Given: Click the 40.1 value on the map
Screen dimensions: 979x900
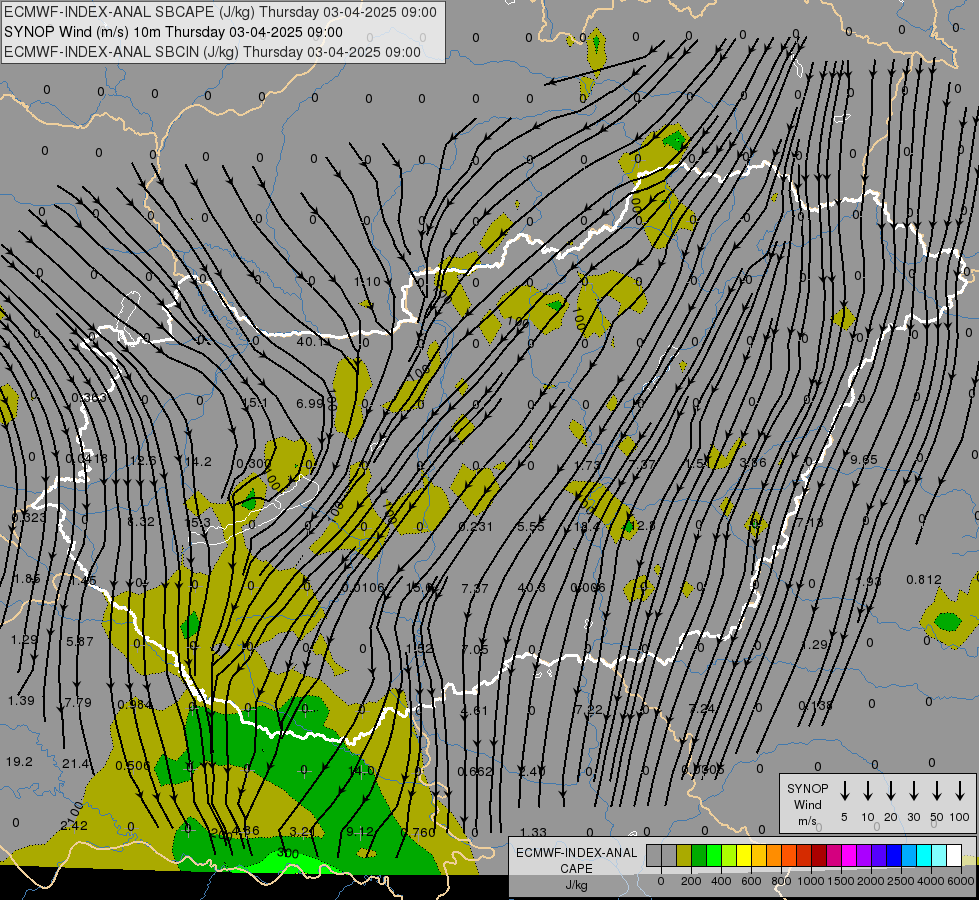Looking at the screenshot, I should (310, 342).
